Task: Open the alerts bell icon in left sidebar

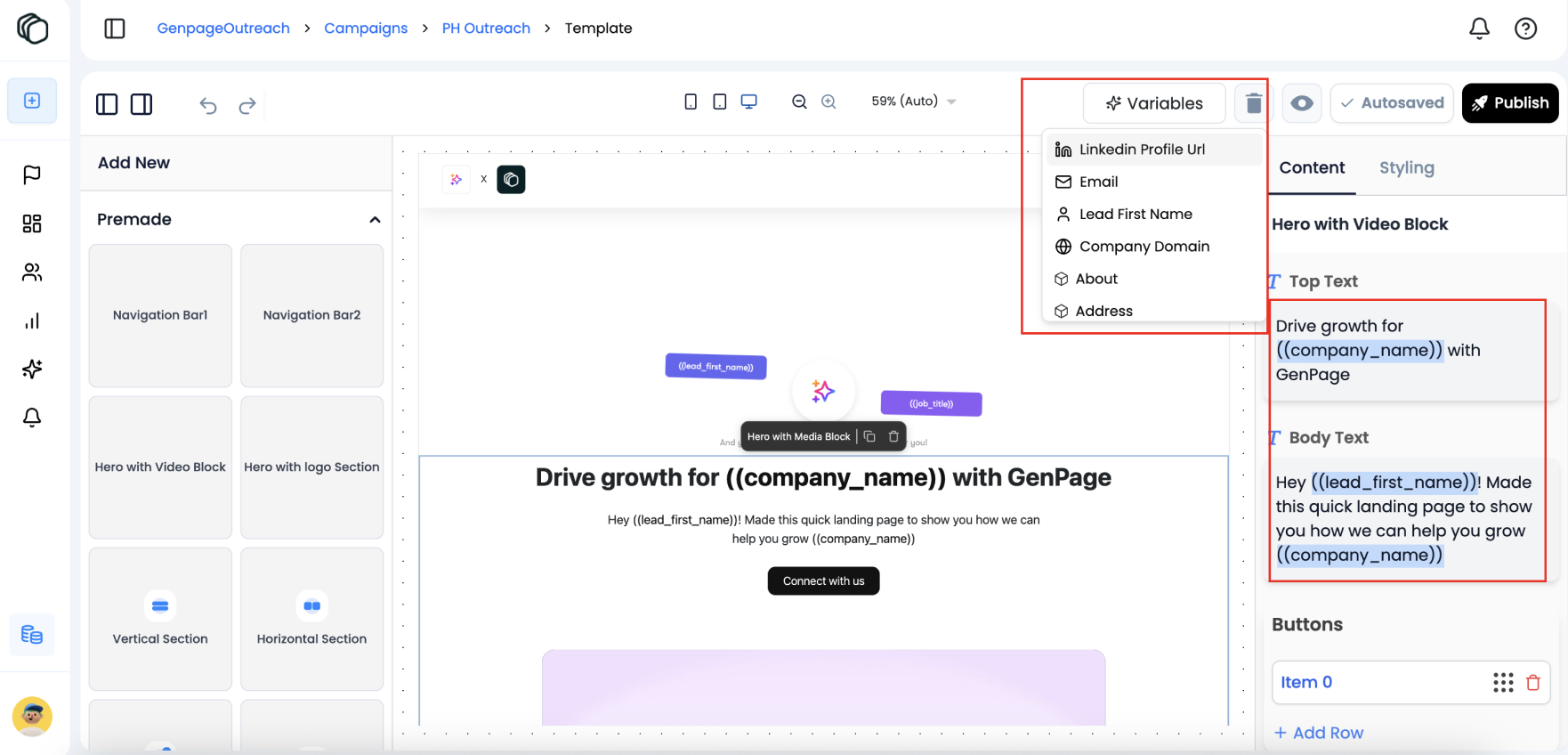Action: pyautogui.click(x=32, y=417)
